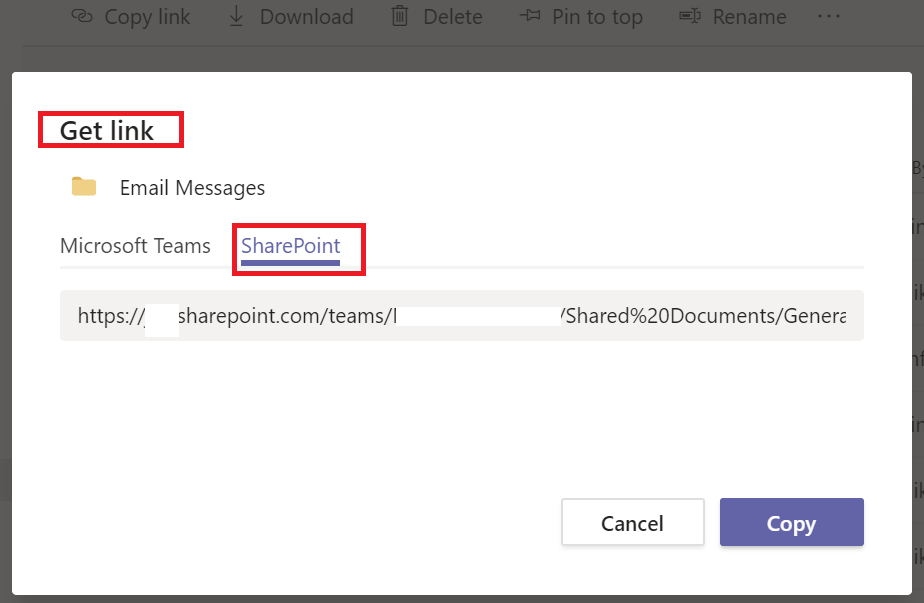Viewport: 924px width, 603px height.
Task: Click the Copy button
Action: [x=791, y=522]
